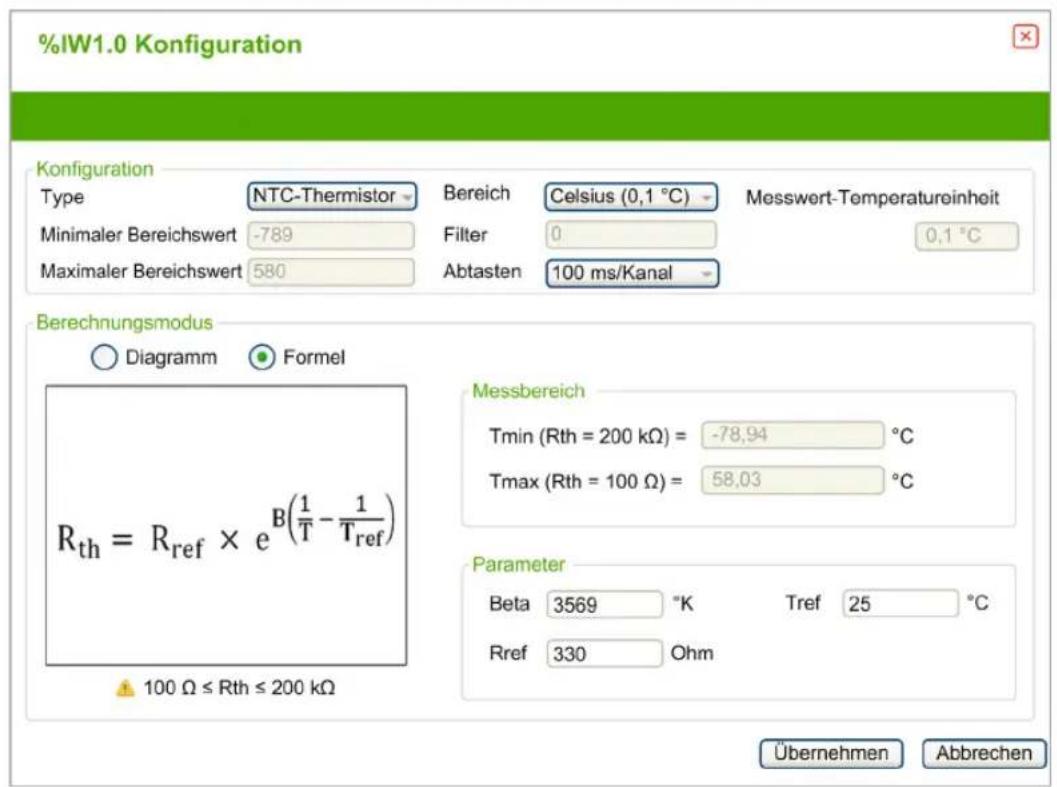Close the %IW1.0 Konfiguration dialog
1057x787 pixels.
coord(1025,36)
